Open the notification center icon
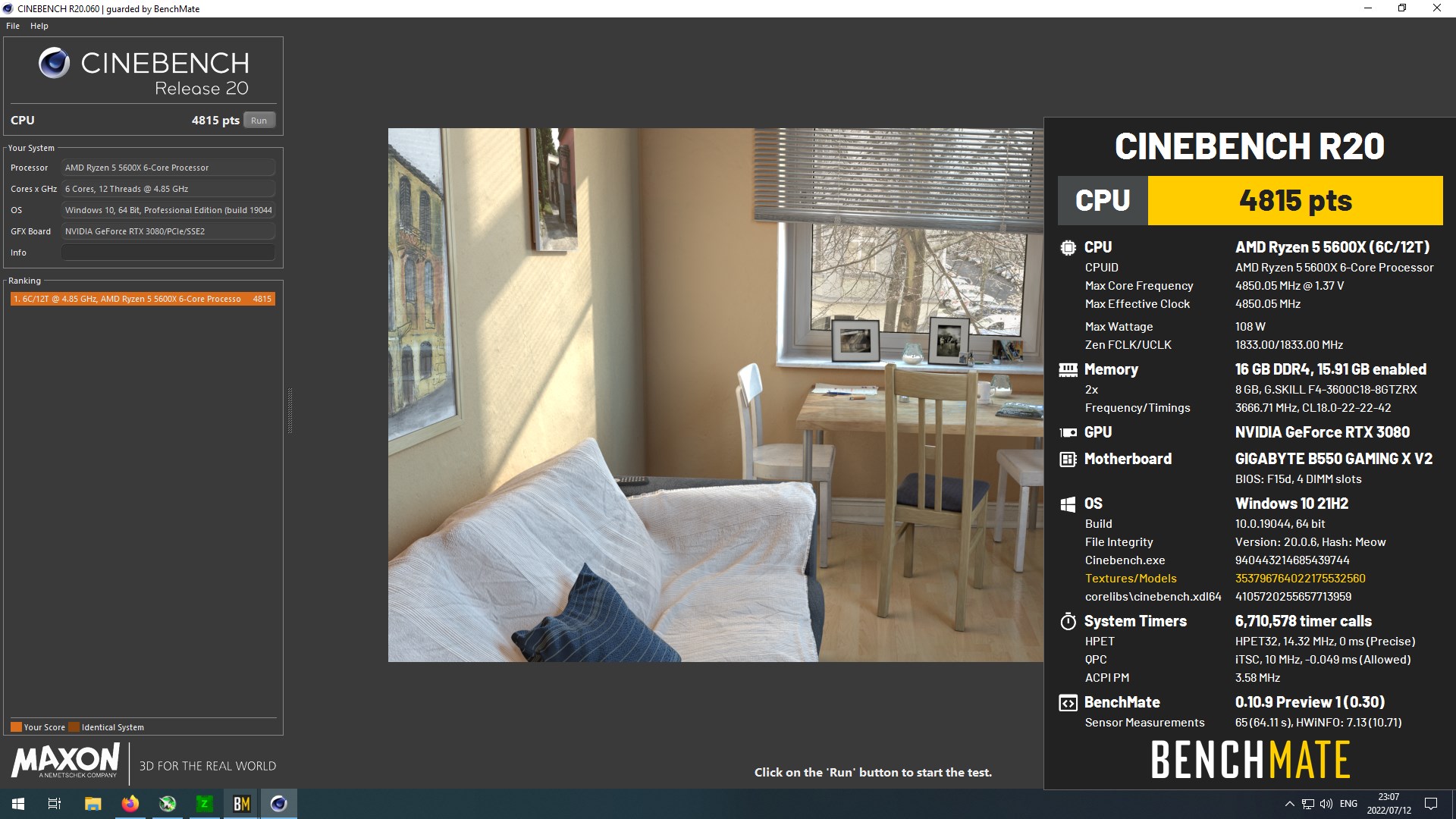Viewport: 1456px width, 819px height. click(x=1431, y=804)
